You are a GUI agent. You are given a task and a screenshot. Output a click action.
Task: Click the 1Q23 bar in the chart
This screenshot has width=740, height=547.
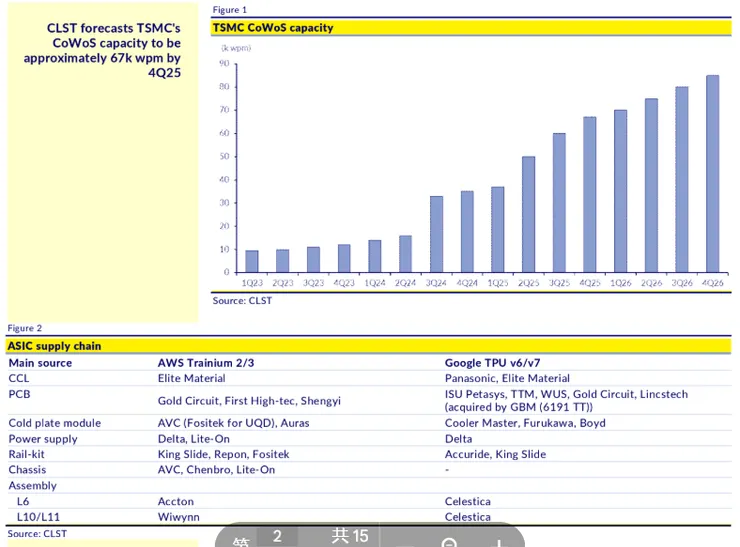click(252, 261)
